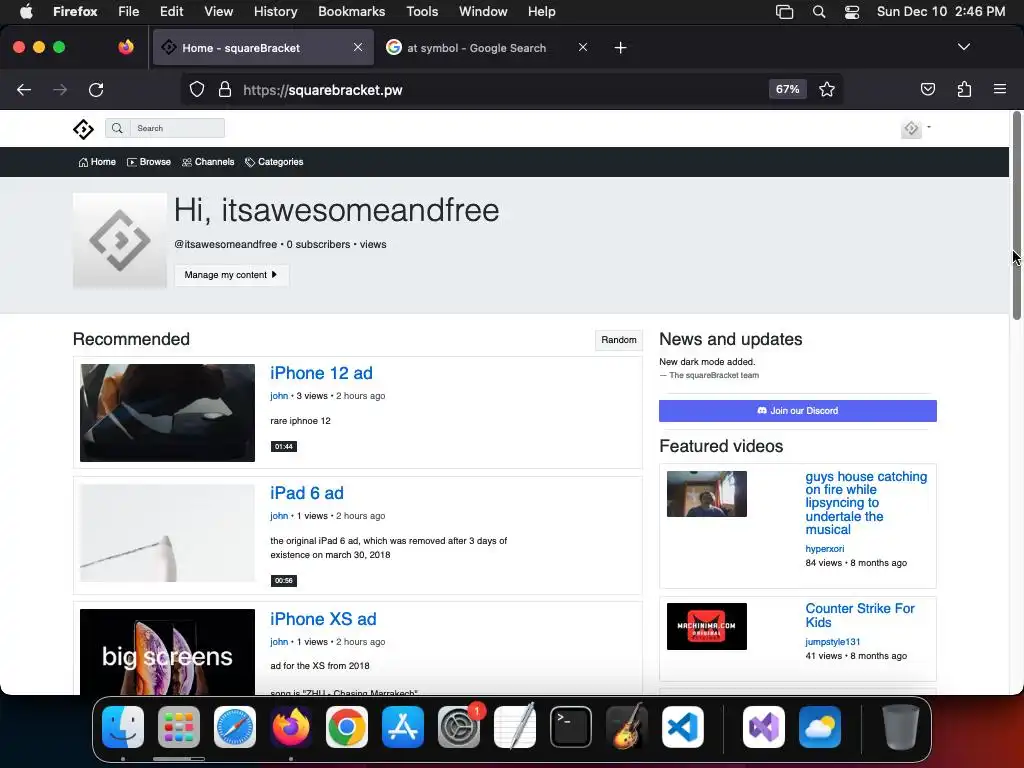
Task: Expand the list all tabs chevron
Action: [963, 47]
